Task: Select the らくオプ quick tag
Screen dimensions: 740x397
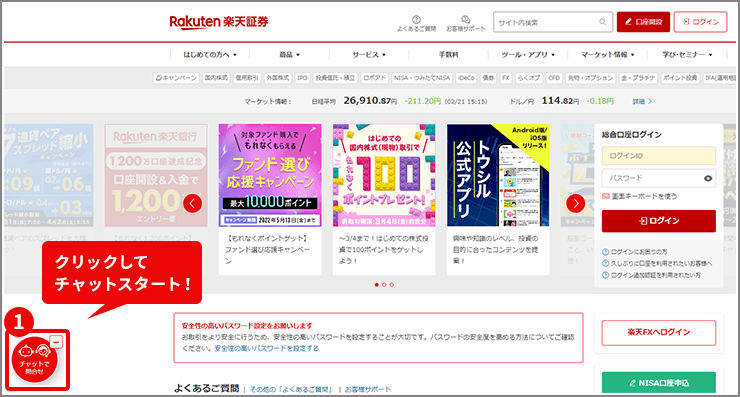Action: pyautogui.click(x=529, y=78)
